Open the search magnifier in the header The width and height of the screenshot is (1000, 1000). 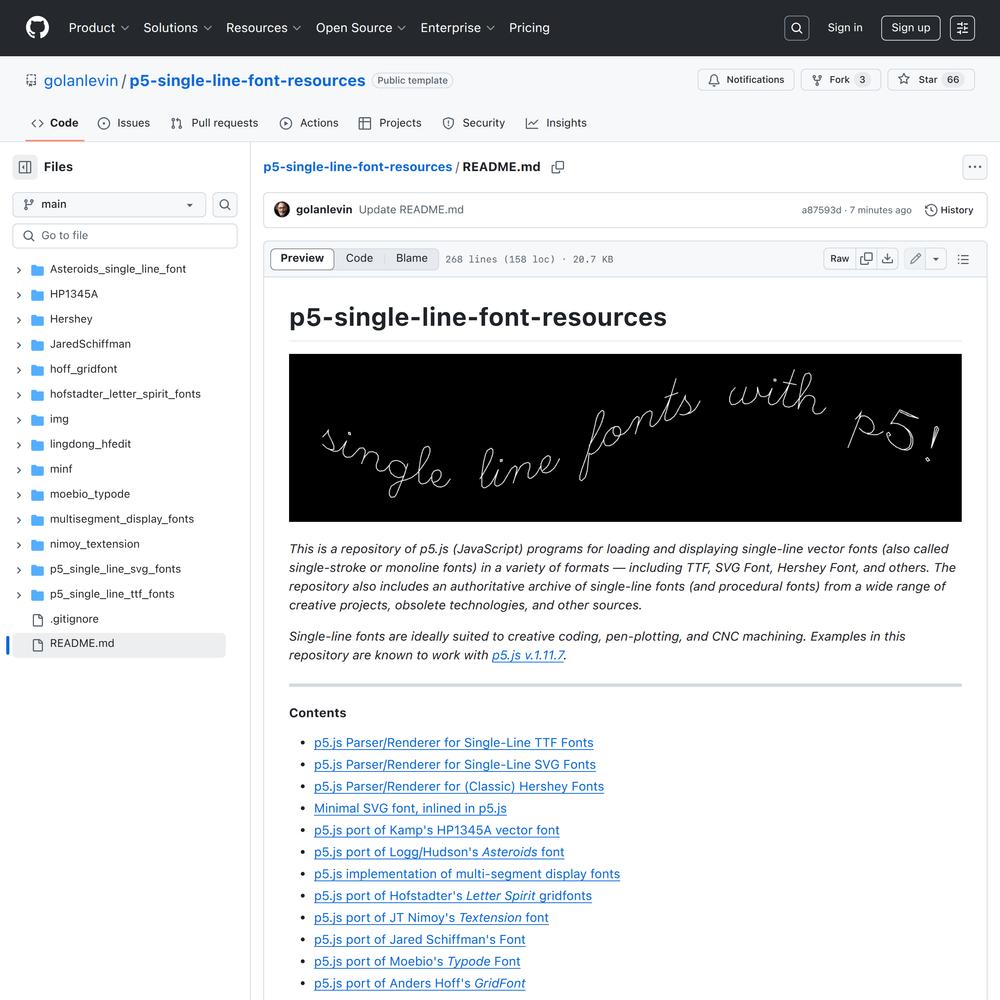[797, 28]
